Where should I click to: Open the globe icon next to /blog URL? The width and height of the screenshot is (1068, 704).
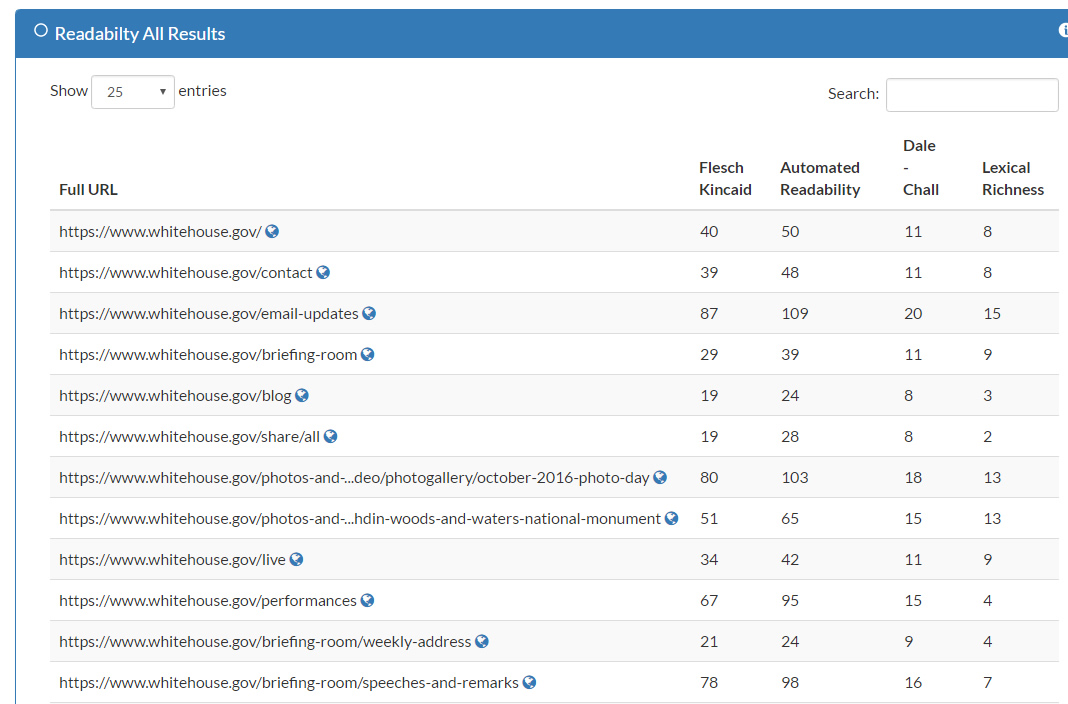coord(302,396)
